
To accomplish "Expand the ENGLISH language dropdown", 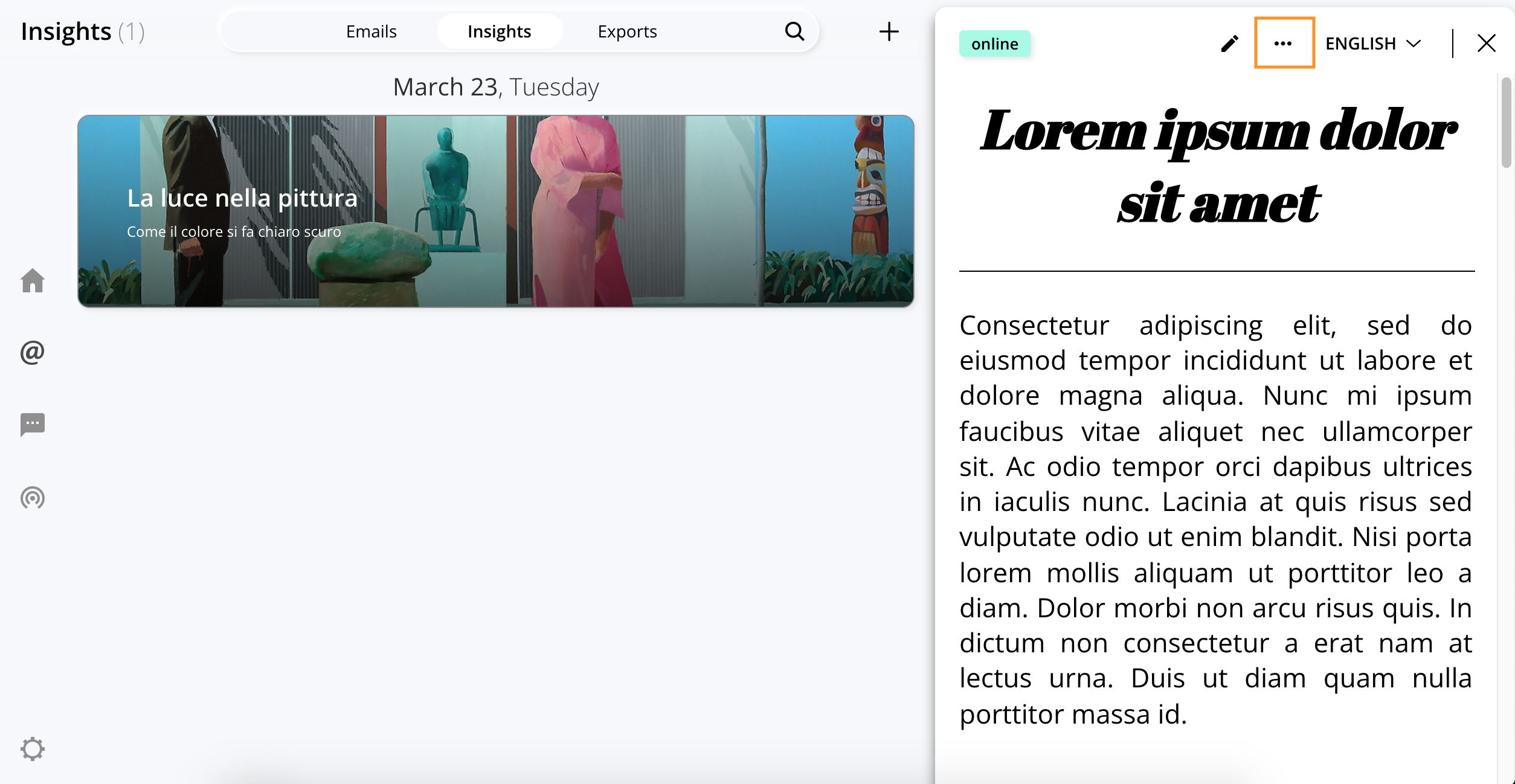I will [1372, 43].
